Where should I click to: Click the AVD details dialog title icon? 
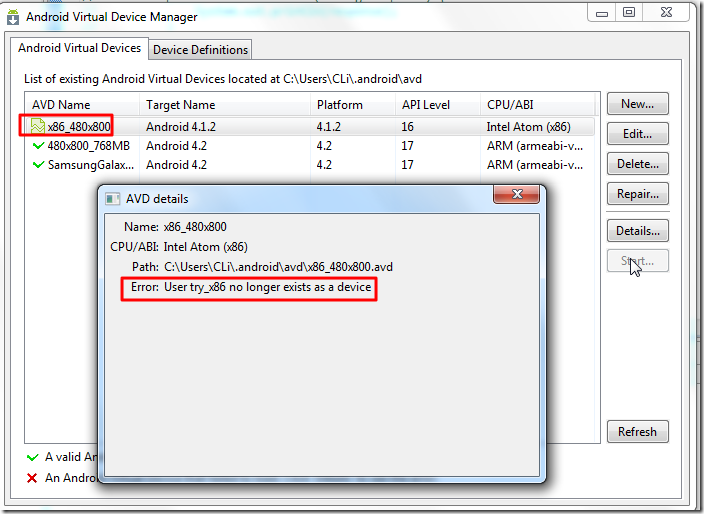[112, 199]
